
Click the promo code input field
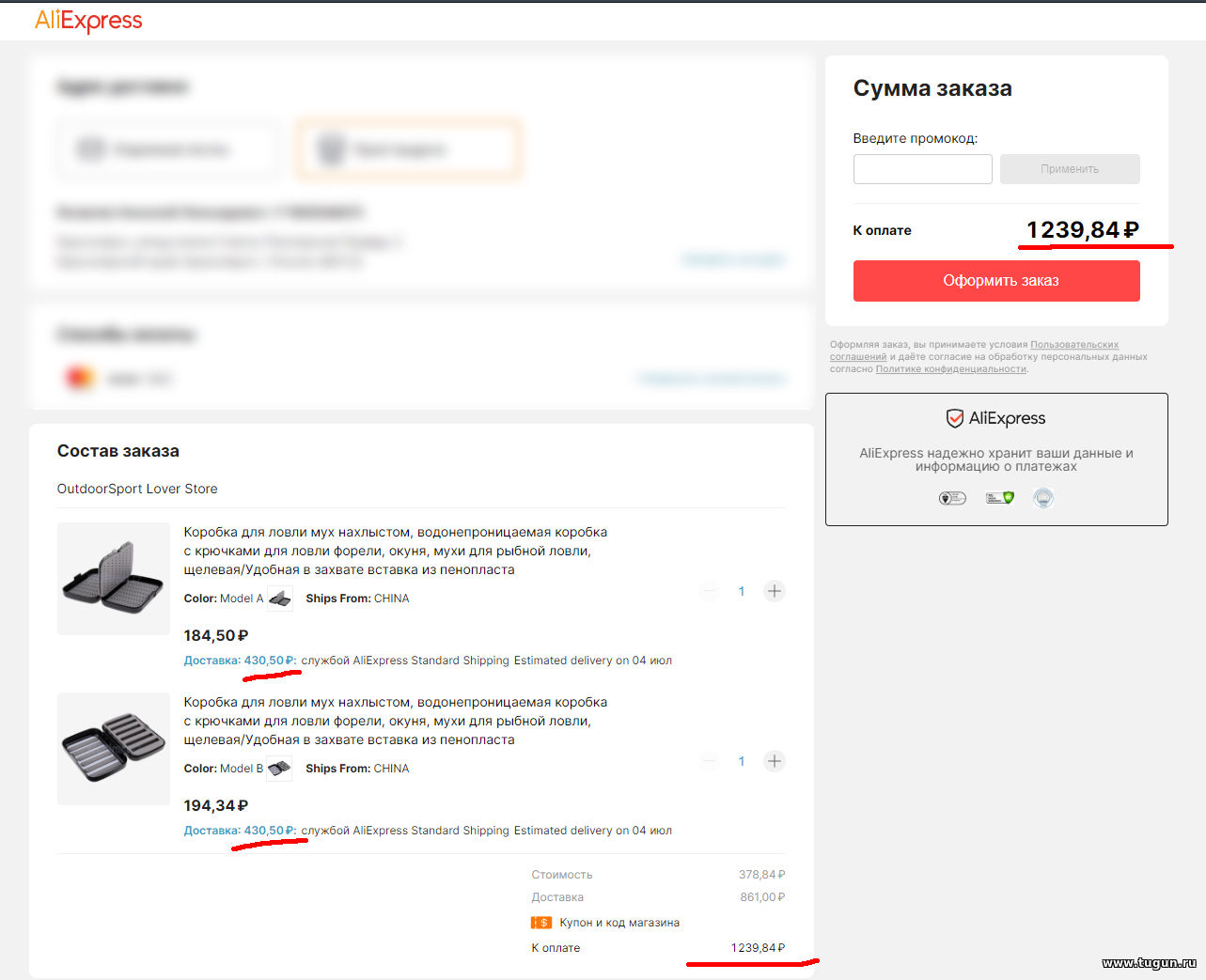(922, 169)
